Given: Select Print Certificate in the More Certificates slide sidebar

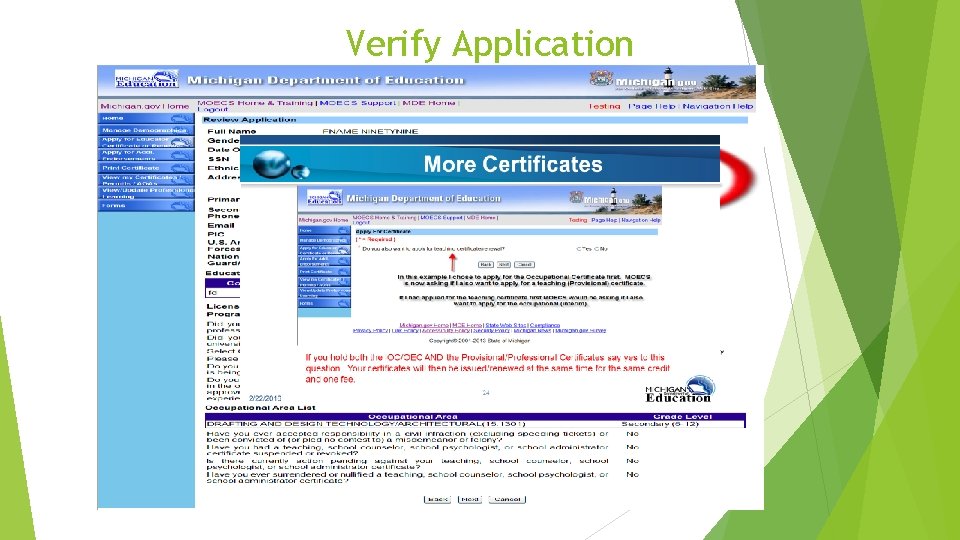Looking at the screenshot, I should click(324, 271).
